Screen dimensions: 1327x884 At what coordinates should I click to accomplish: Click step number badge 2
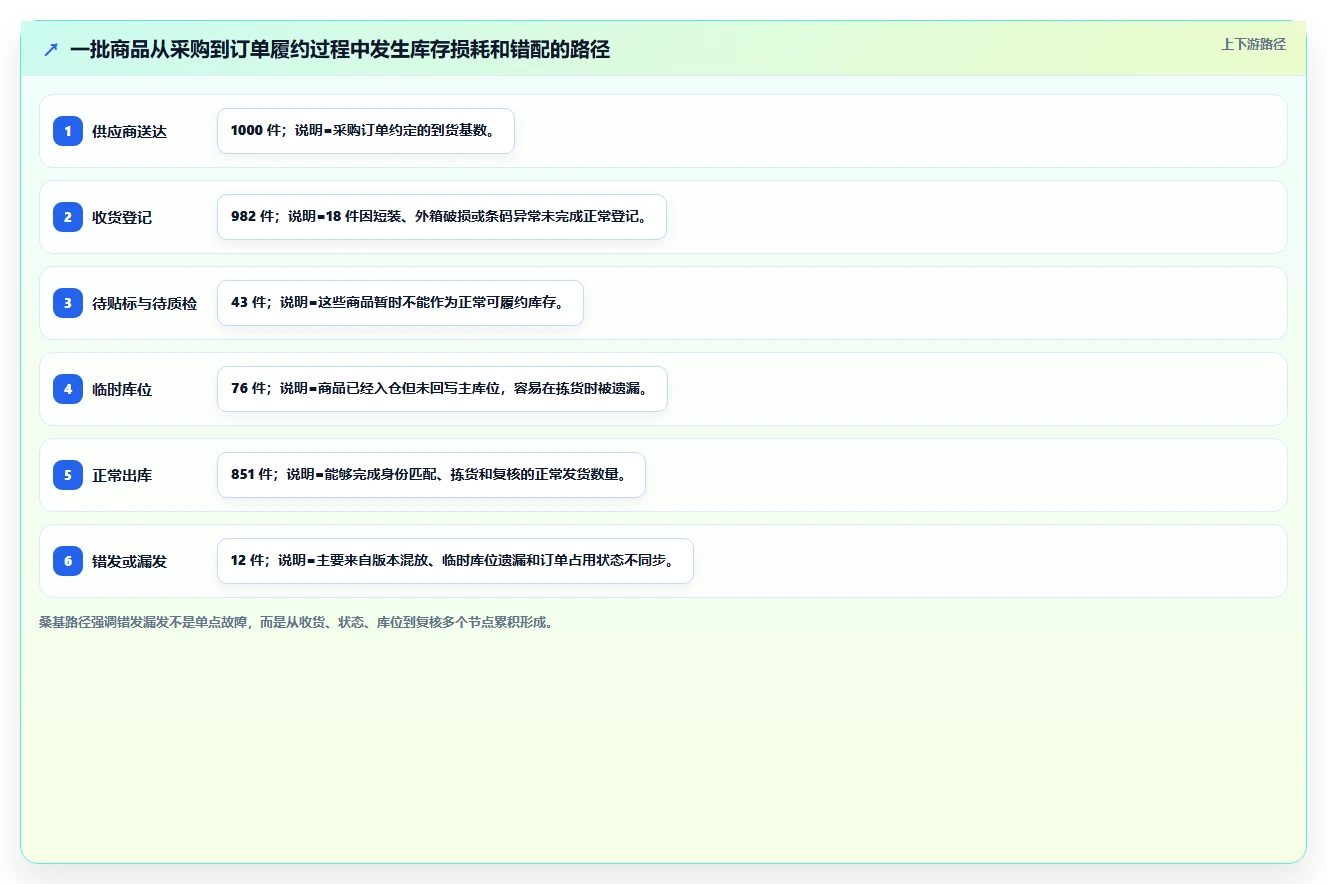68,217
